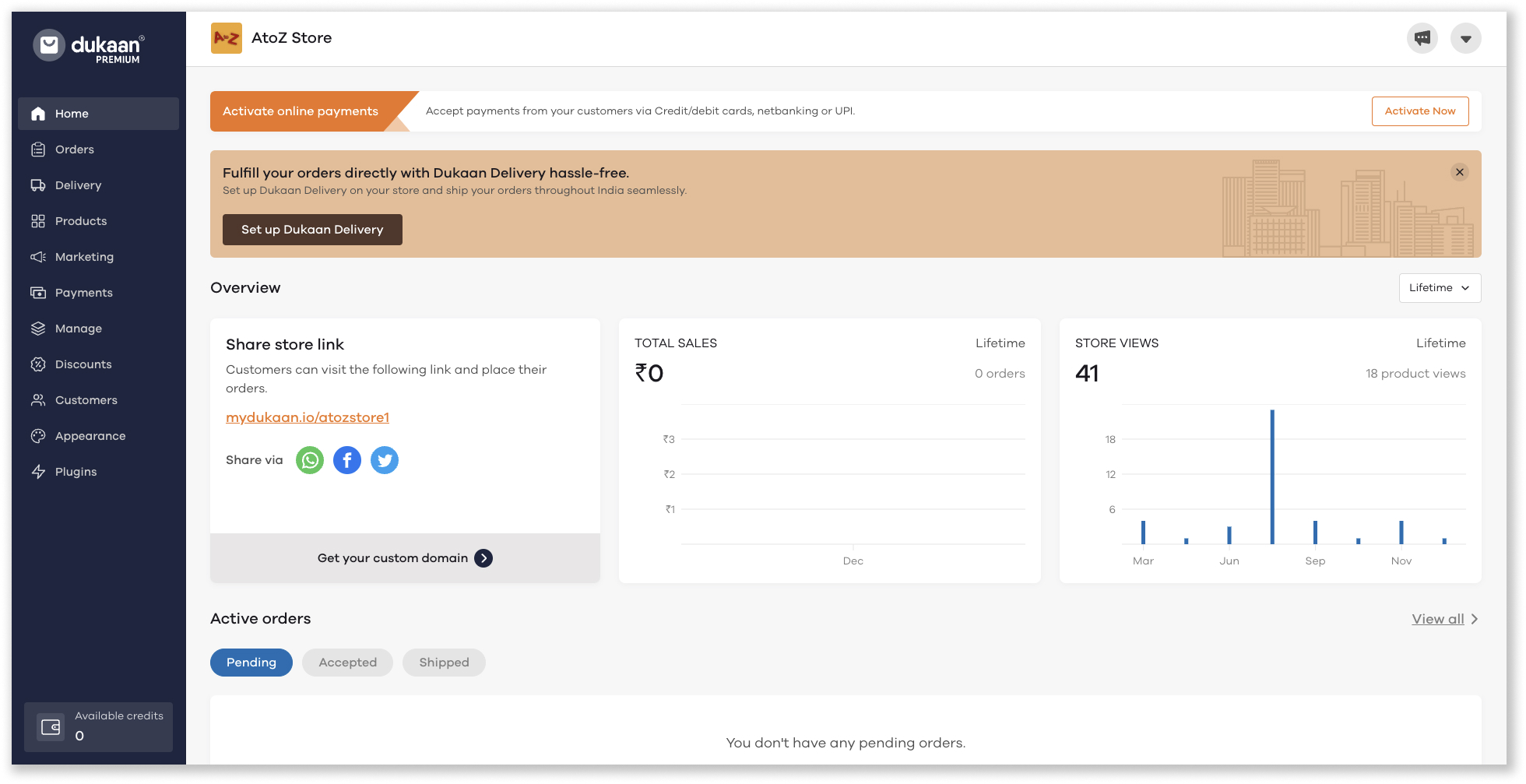Open the Manage menu label
This screenshot has height=784, width=1526.
tap(79, 329)
